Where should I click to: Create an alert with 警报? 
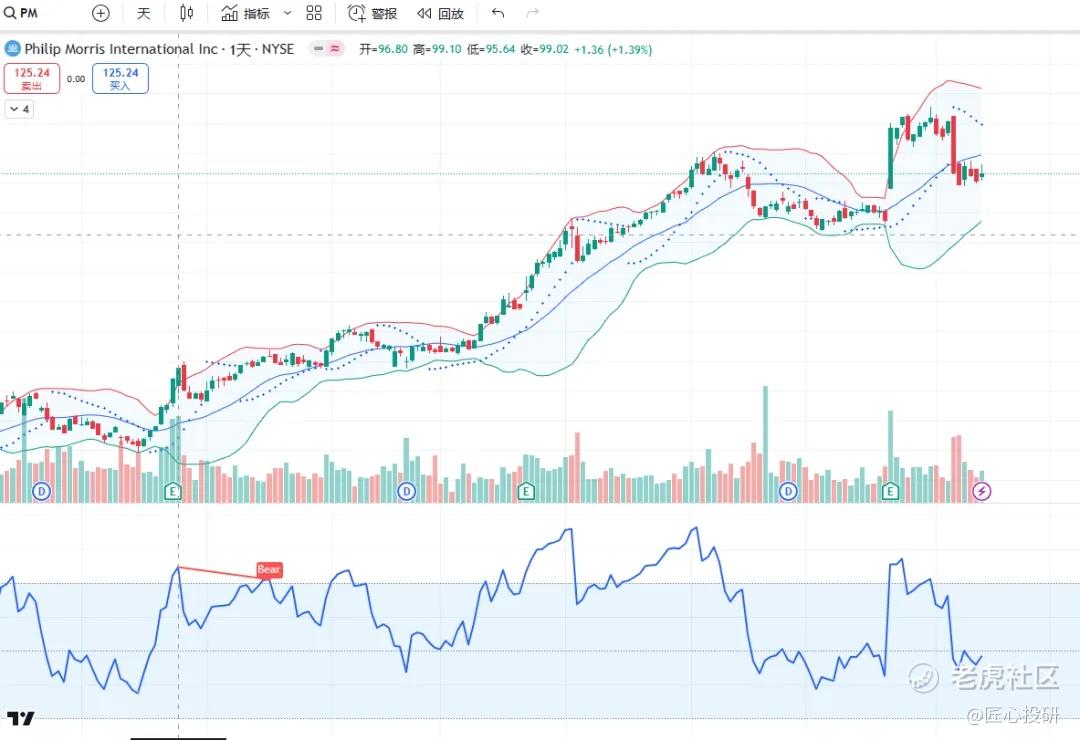point(373,13)
